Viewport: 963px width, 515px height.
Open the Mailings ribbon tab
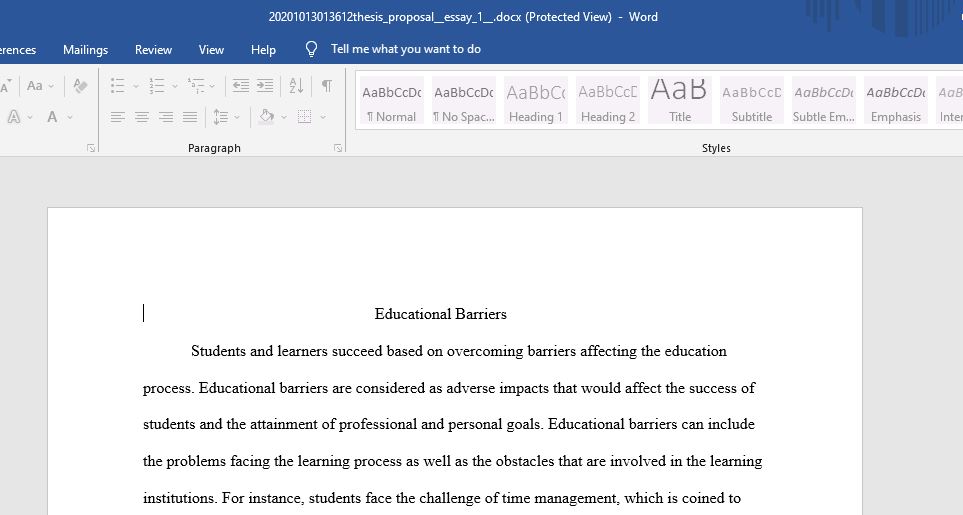click(x=85, y=50)
